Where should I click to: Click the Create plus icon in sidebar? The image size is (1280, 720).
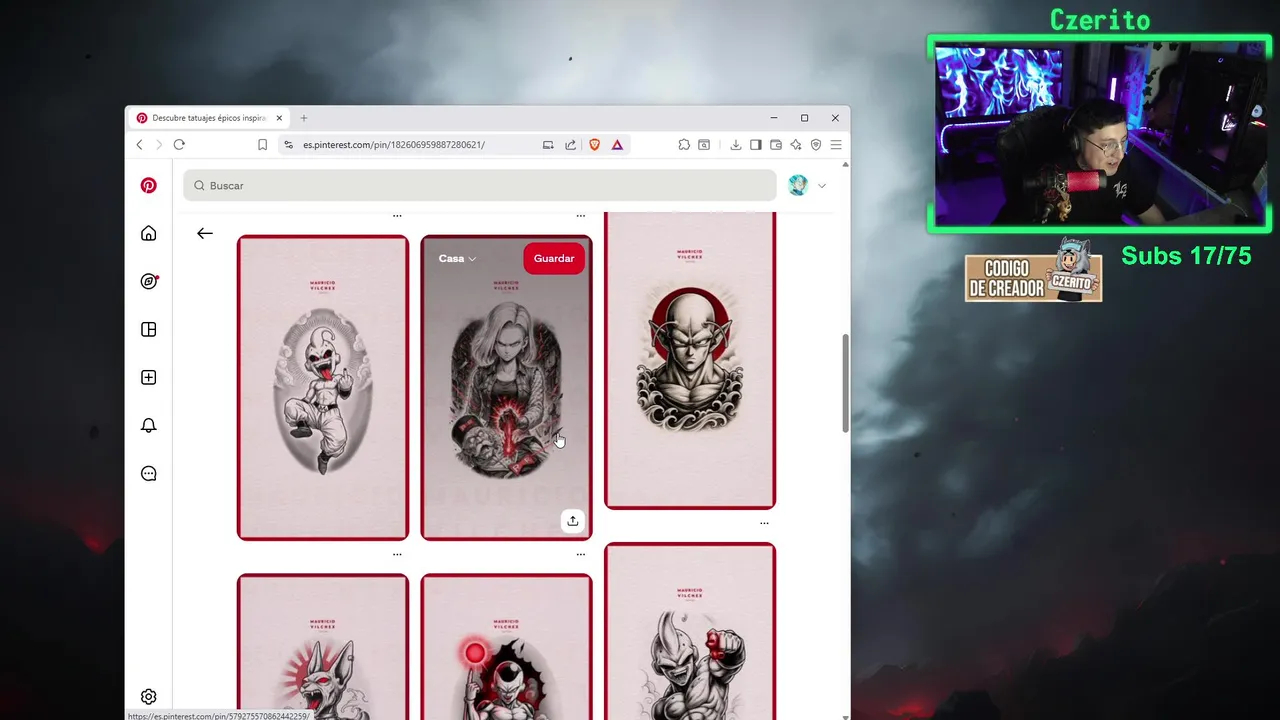148,377
